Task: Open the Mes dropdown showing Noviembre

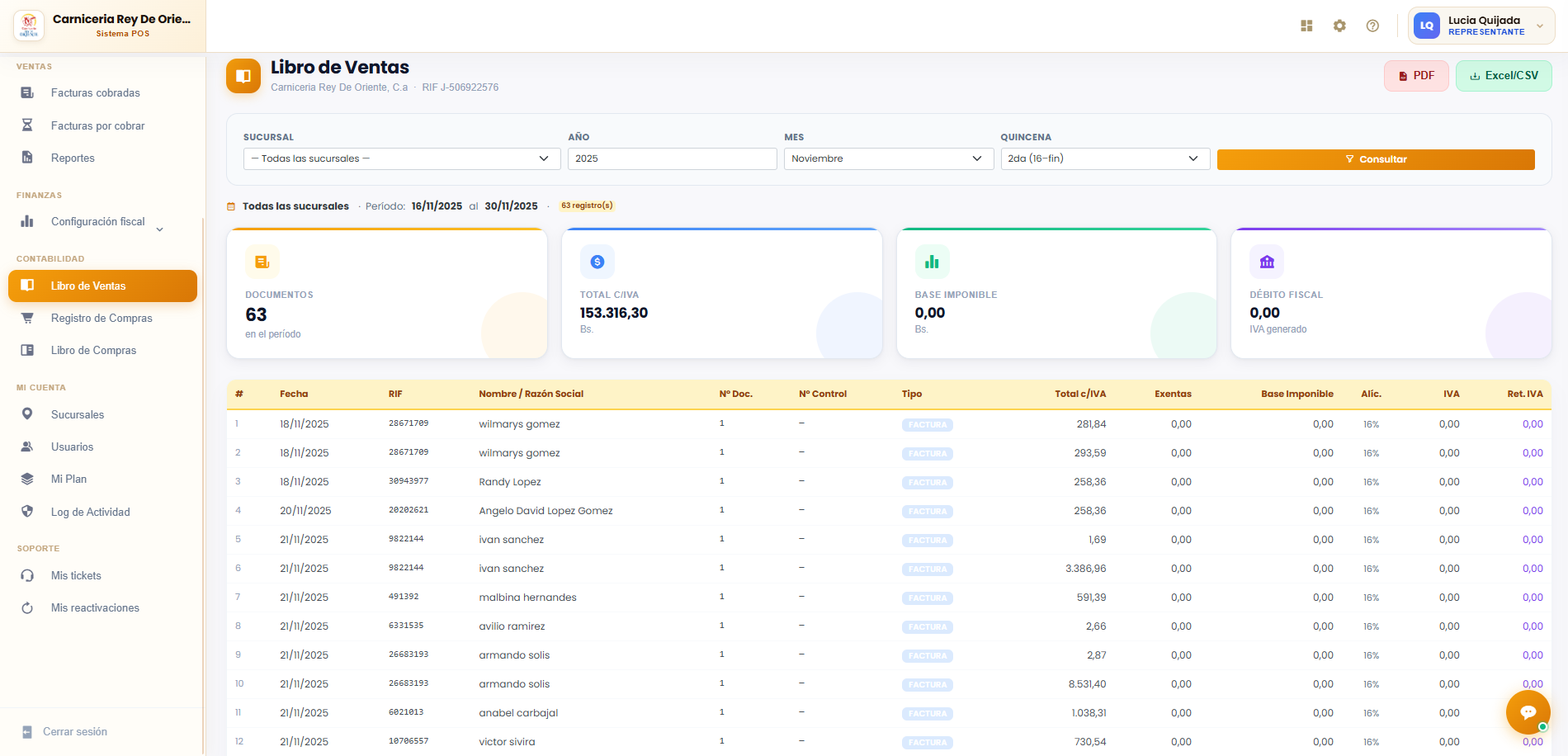Action: point(889,158)
